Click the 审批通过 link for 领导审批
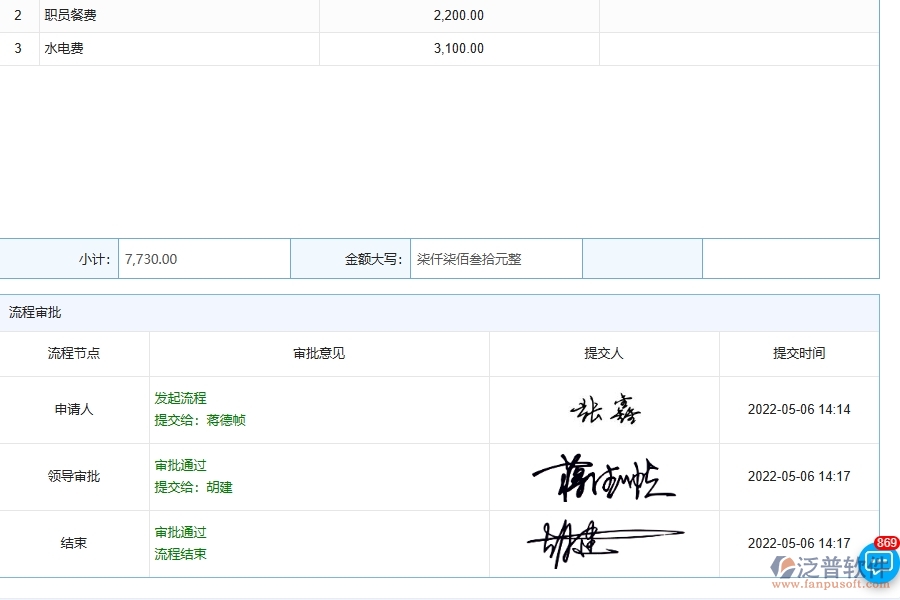900x600 pixels. [181, 465]
